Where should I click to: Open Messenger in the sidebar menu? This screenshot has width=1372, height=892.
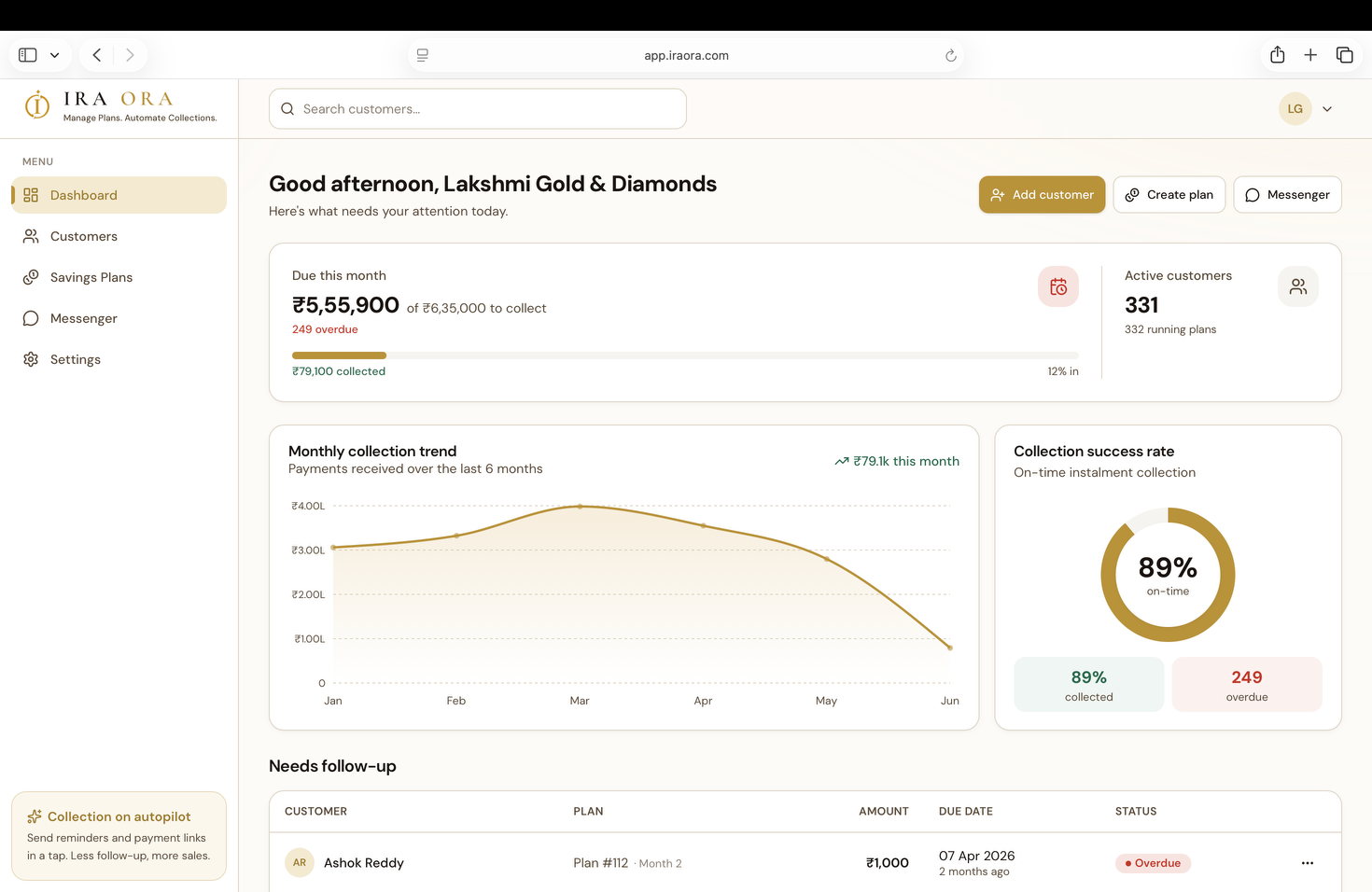point(119,318)
